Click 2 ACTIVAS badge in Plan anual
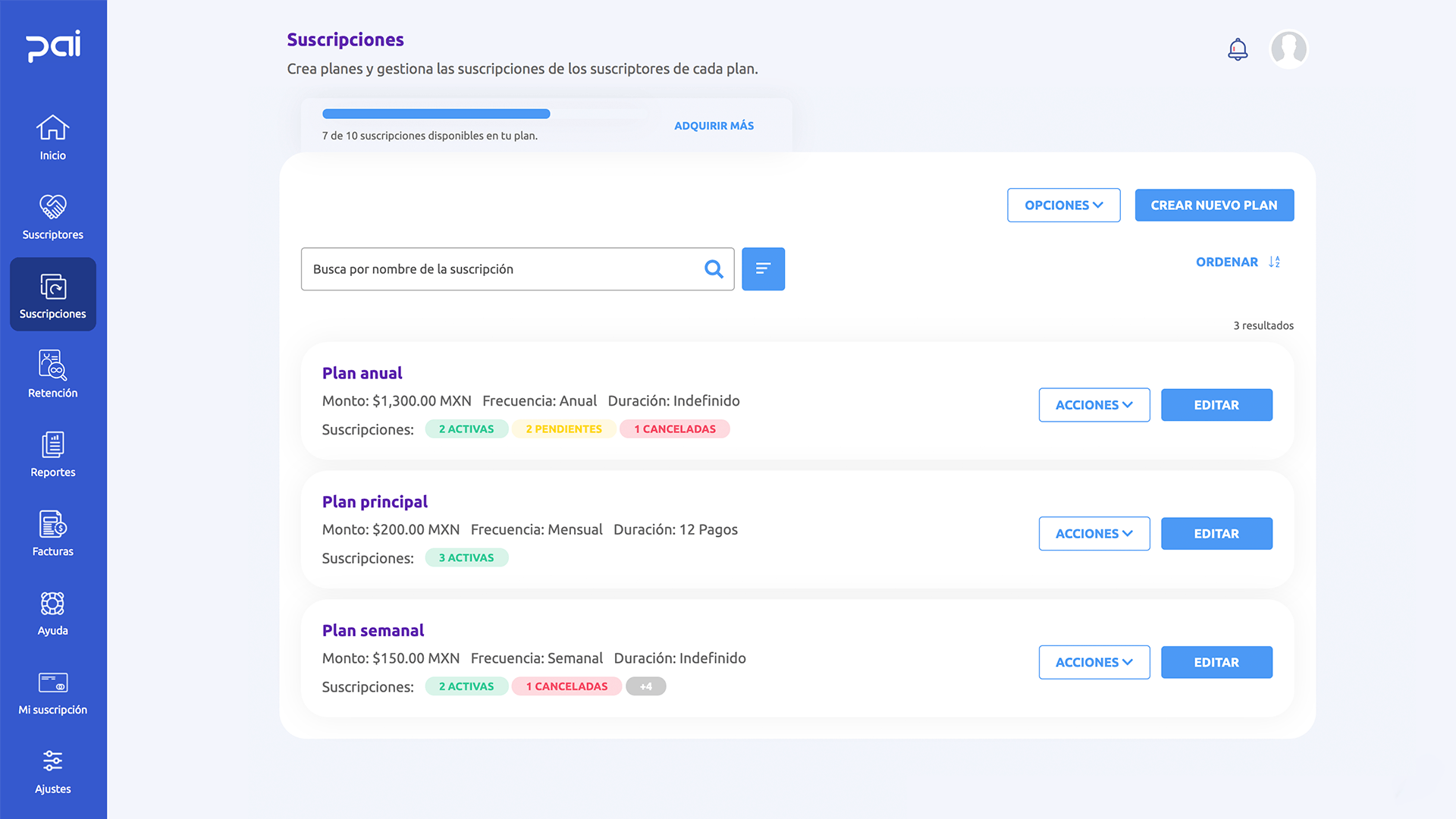The image size is (1456, 819). pos(466,429)
